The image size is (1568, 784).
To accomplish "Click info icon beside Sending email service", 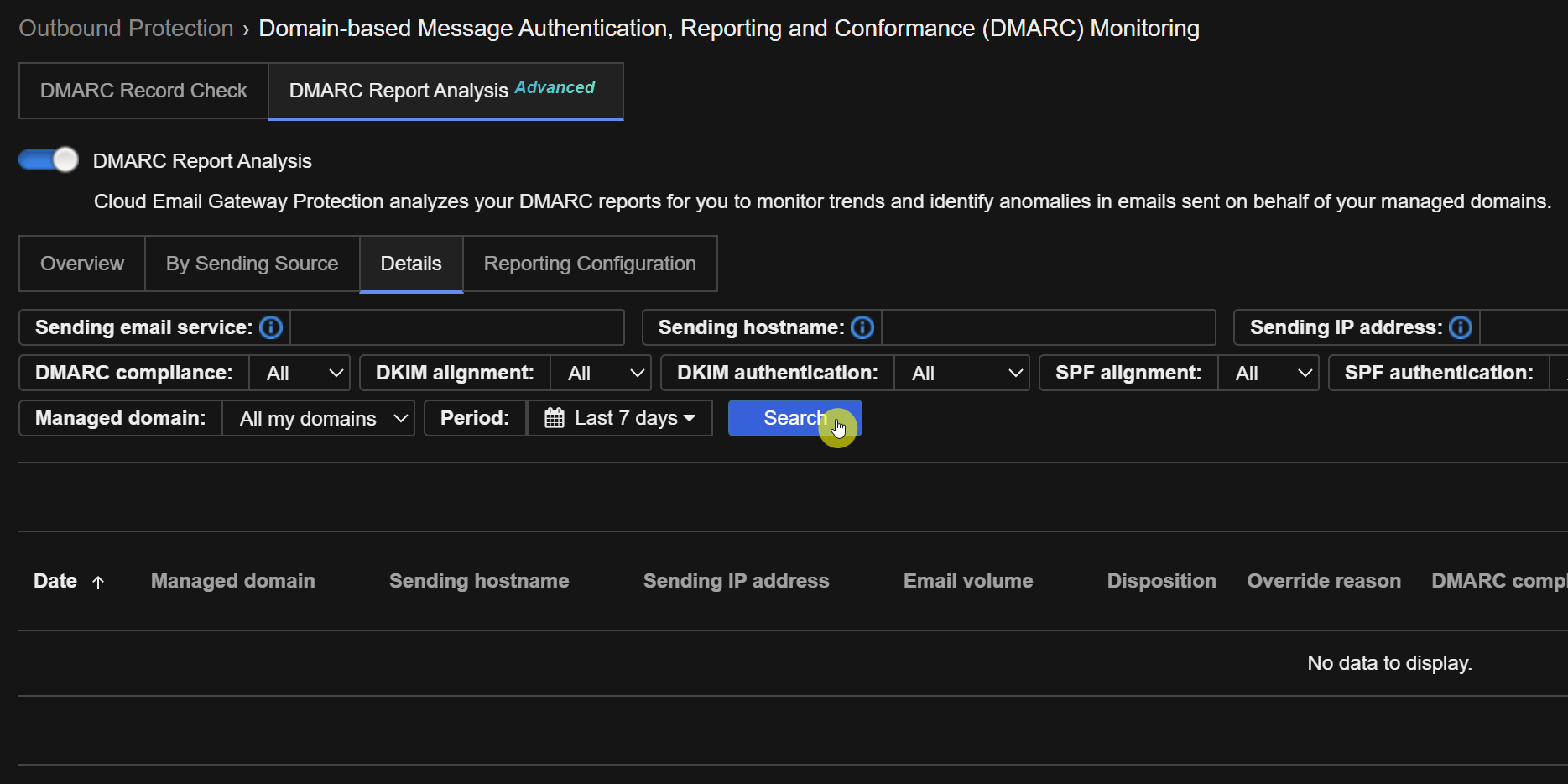I will [x=271, y=327].
